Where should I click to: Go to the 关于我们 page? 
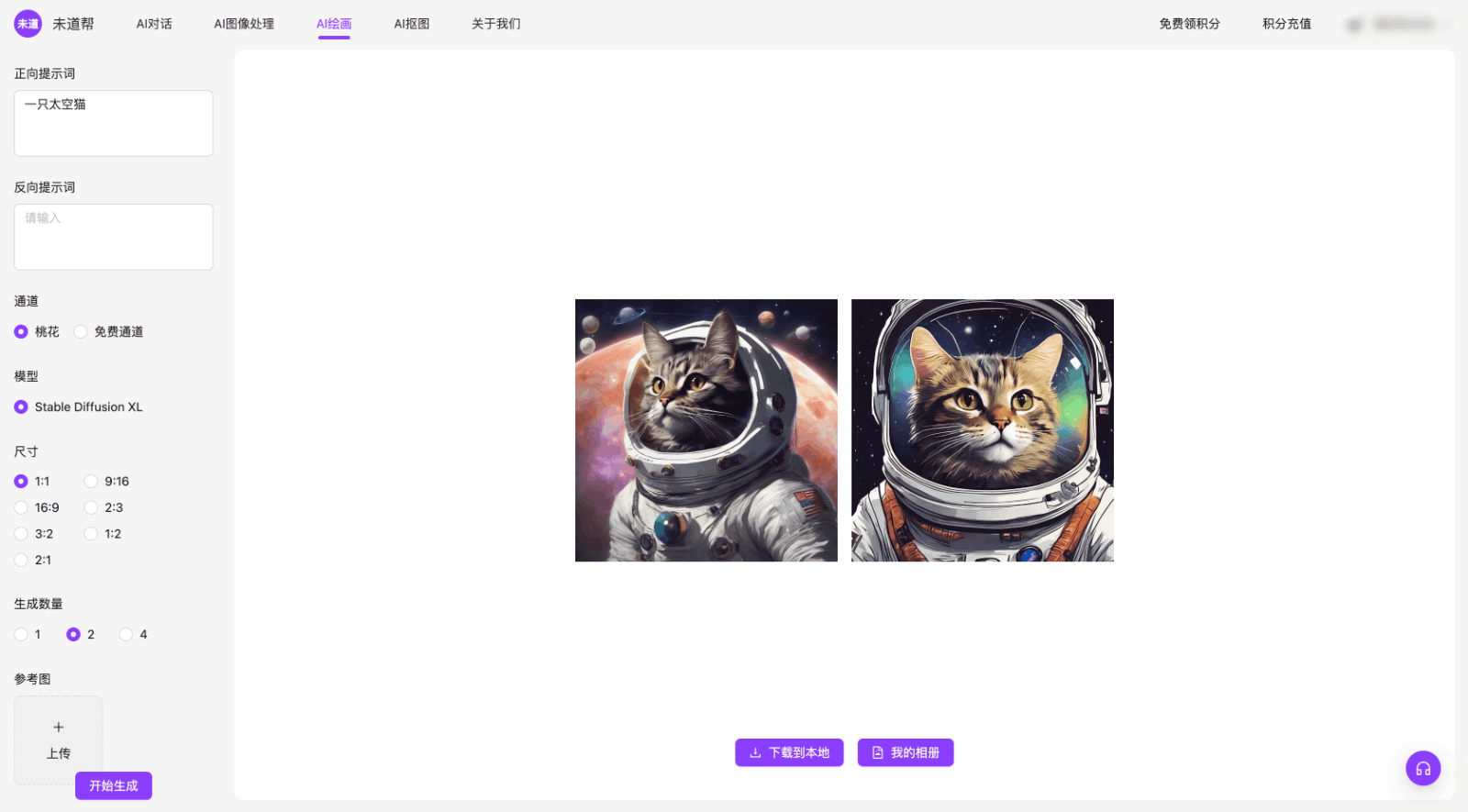tap(495, 24)
